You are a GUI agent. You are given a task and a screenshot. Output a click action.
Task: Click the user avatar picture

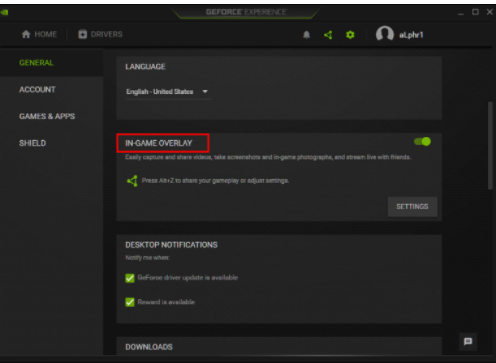coord(385,34)
